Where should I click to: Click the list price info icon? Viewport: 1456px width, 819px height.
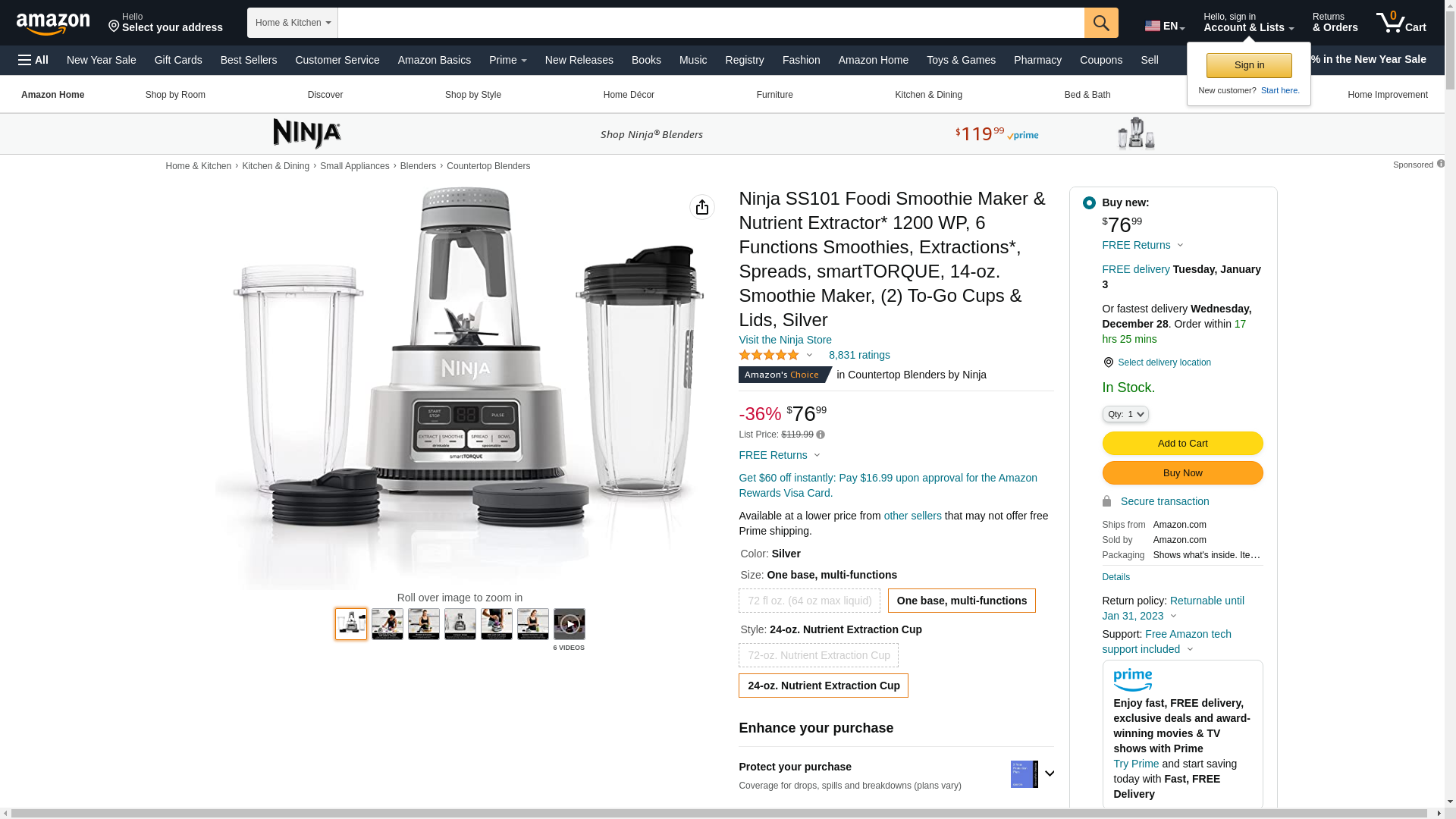tap(821, 435)
